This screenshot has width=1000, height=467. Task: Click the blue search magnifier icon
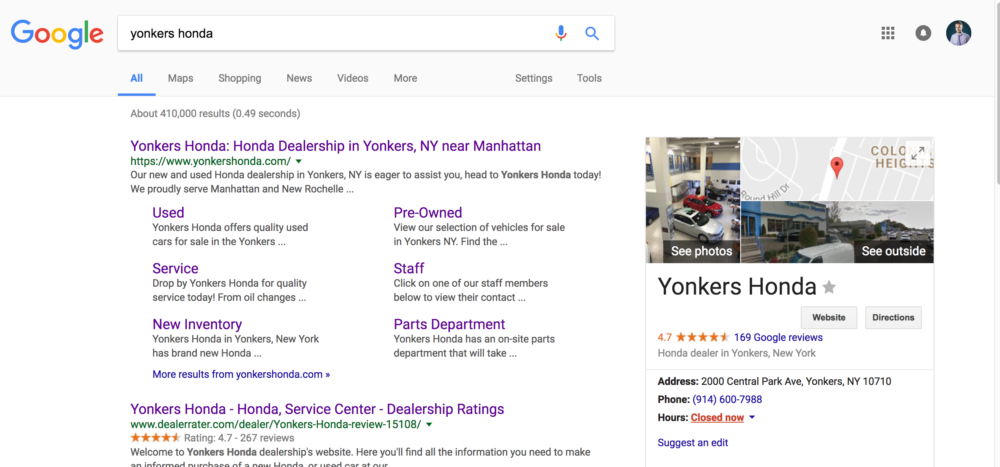point(592,33)
